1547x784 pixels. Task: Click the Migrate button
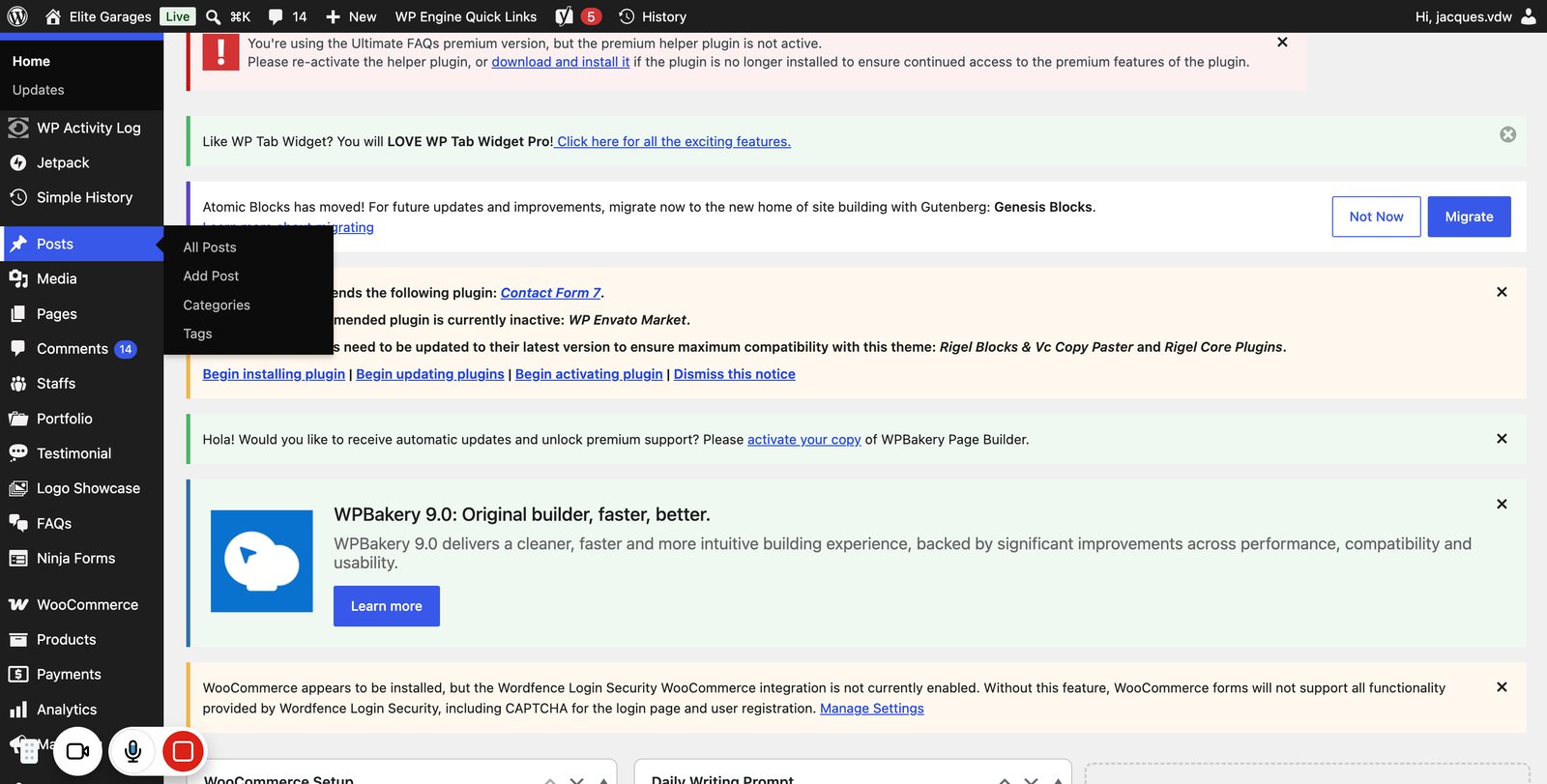point(1469,217)
